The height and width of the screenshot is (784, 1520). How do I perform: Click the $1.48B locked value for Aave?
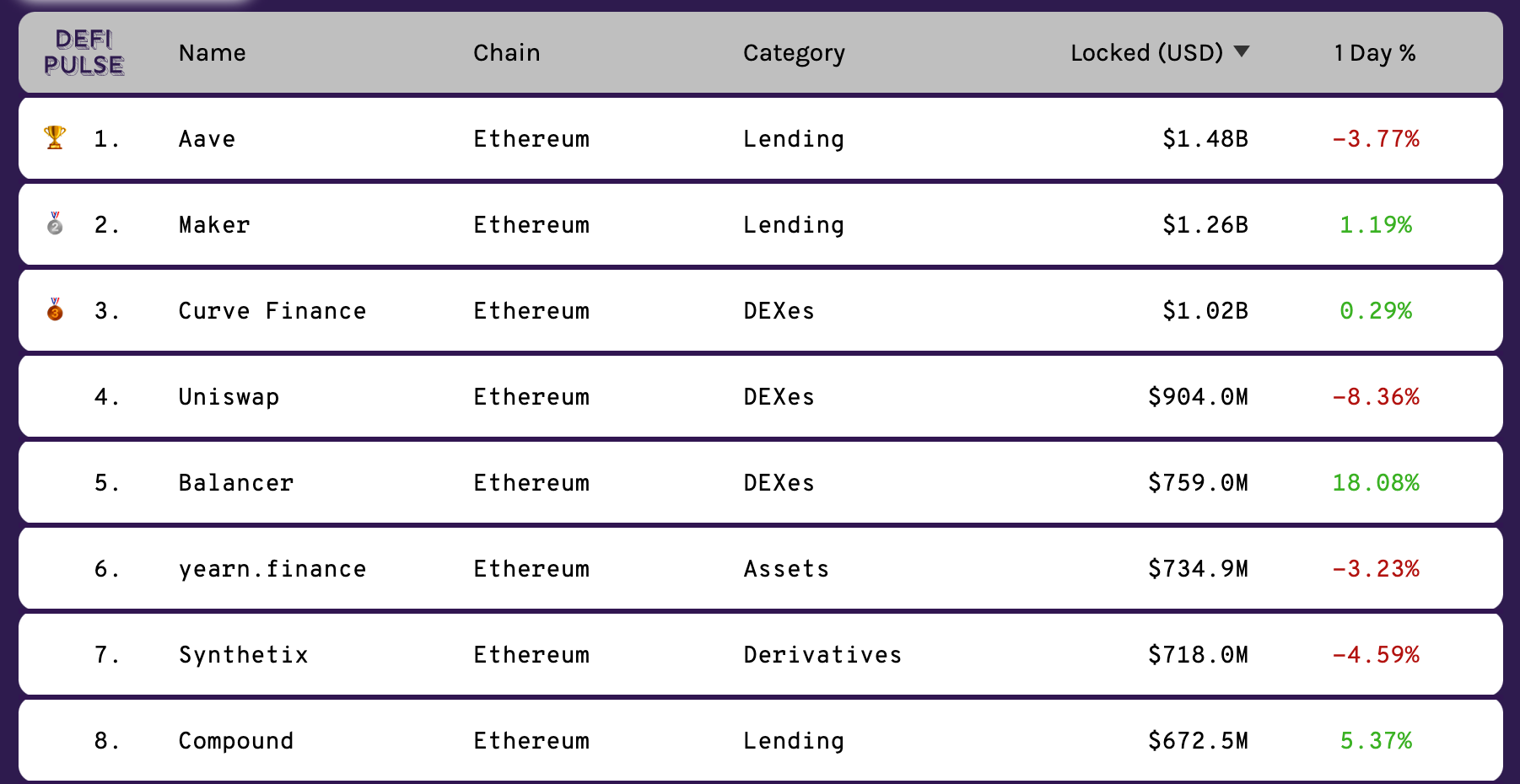pos(1205,139)
